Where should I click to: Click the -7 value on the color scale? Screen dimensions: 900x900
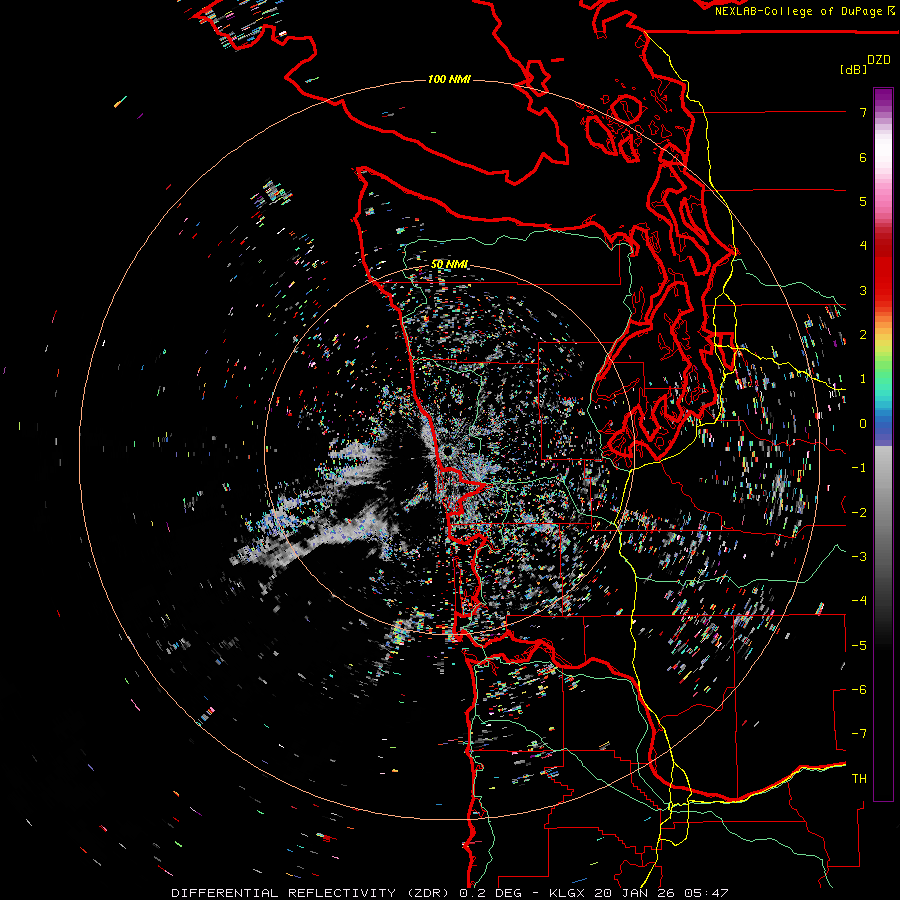point(859,734)
